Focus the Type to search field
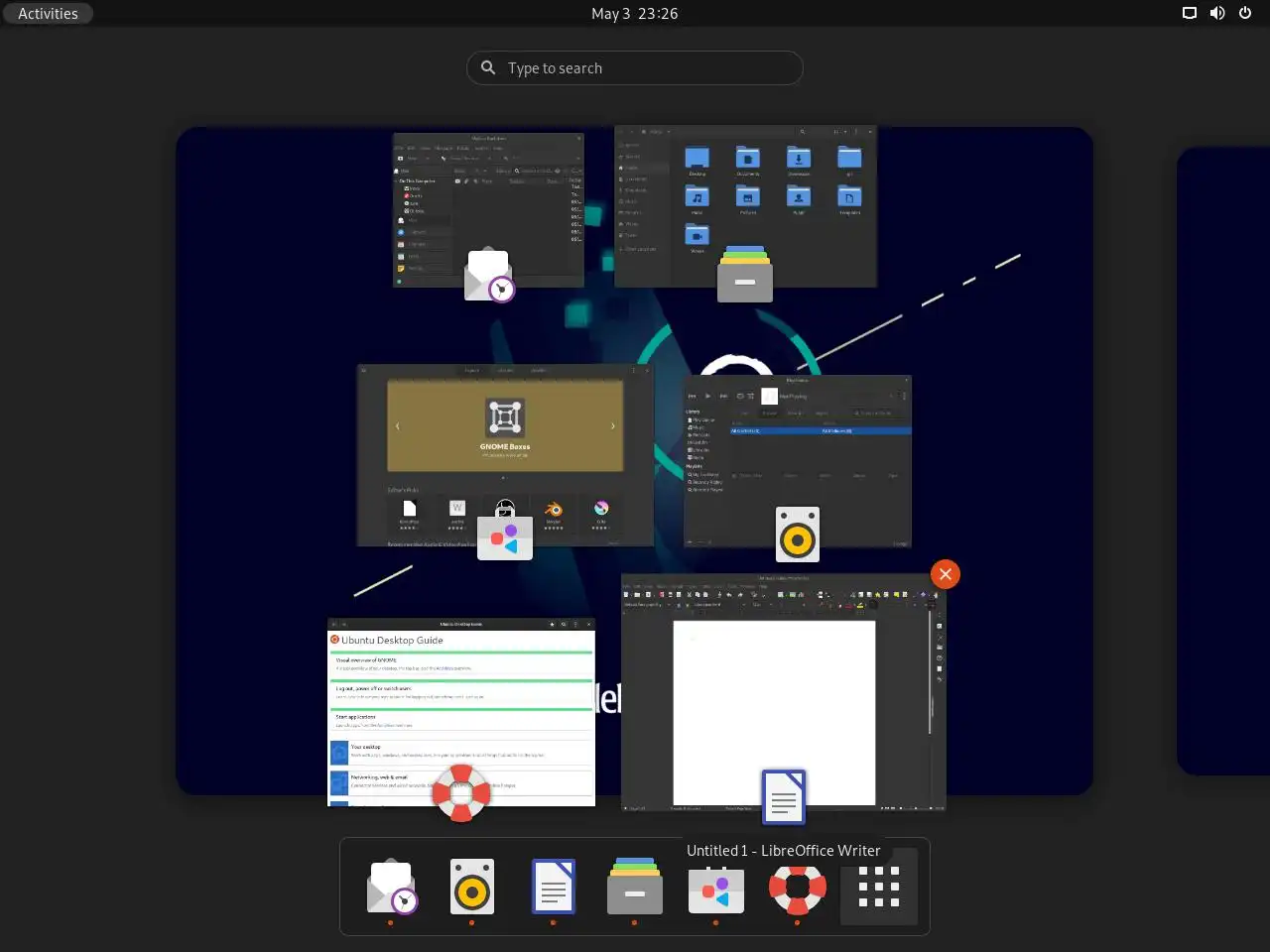1270x952 pixels. coord(635,67)
